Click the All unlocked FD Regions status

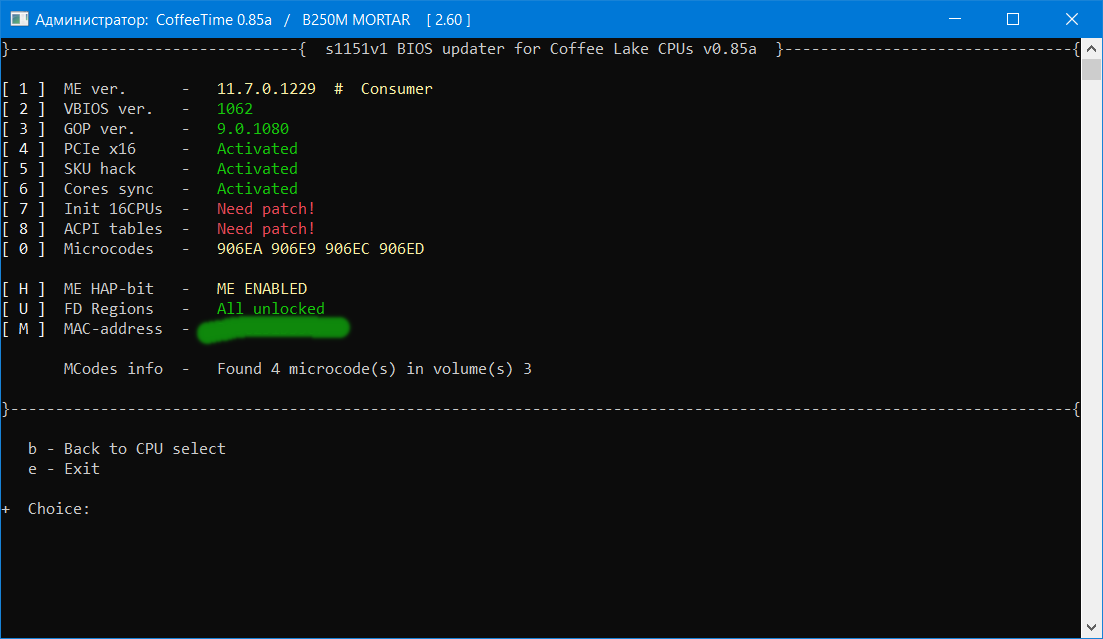coord(271,308)
